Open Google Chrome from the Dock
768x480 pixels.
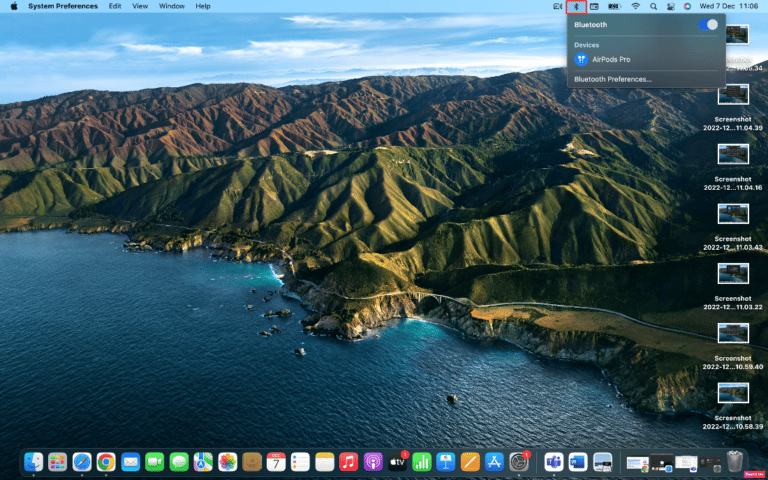point(106,461)
